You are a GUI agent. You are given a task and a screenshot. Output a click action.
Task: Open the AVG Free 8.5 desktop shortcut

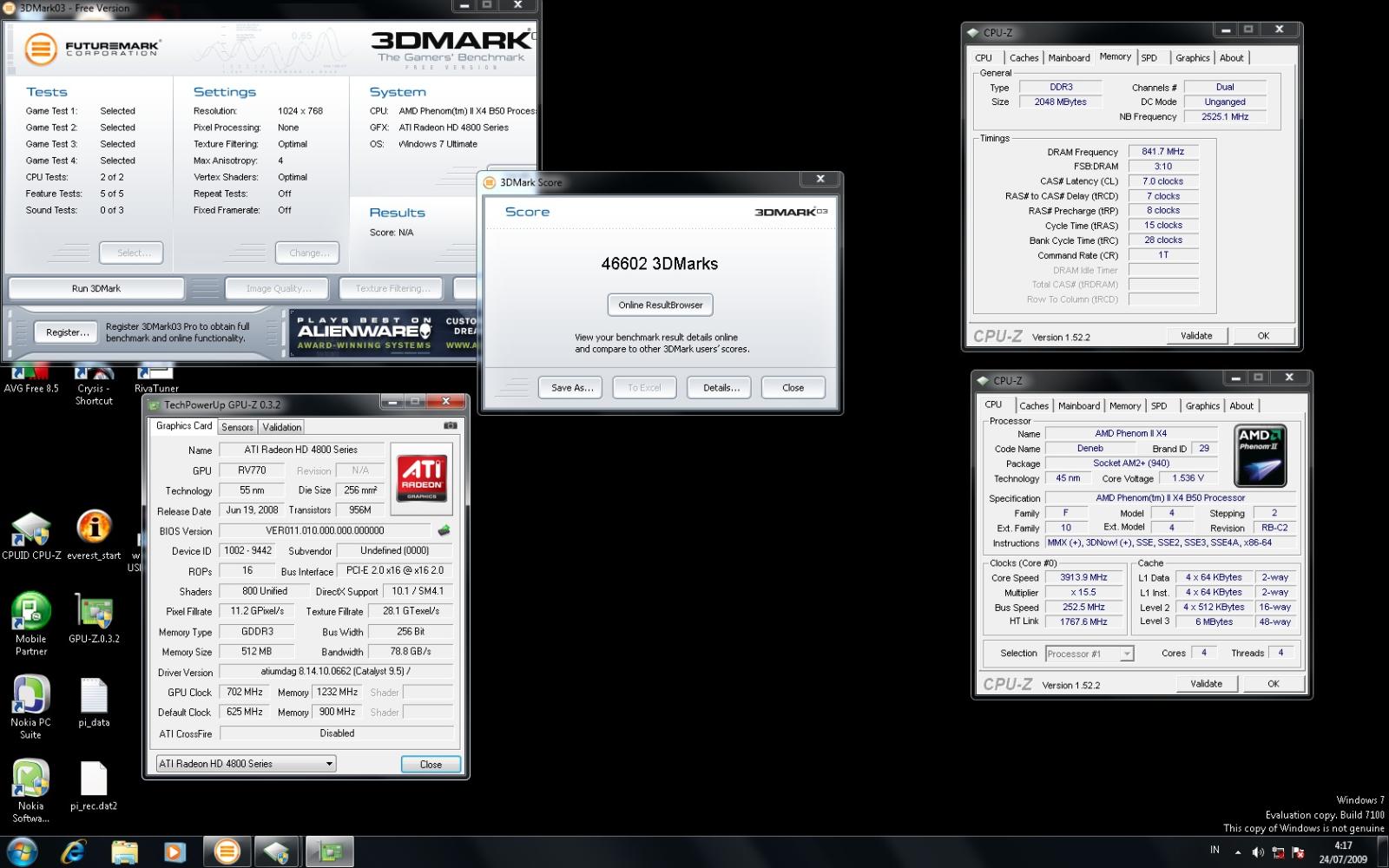[x=31, y=379]
